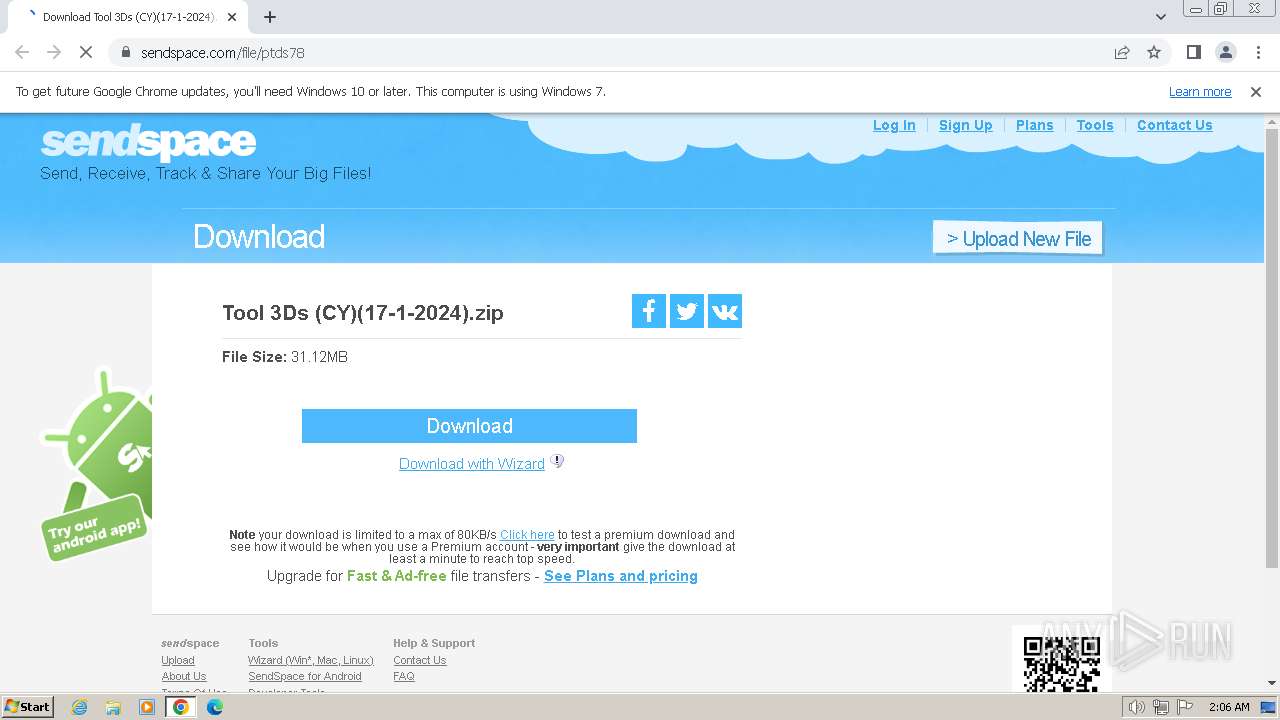1280x720 pixels.
Task: Click the file name Tool 3Ds (CY)(17-1-2024).zip
Action: [363, 312]
